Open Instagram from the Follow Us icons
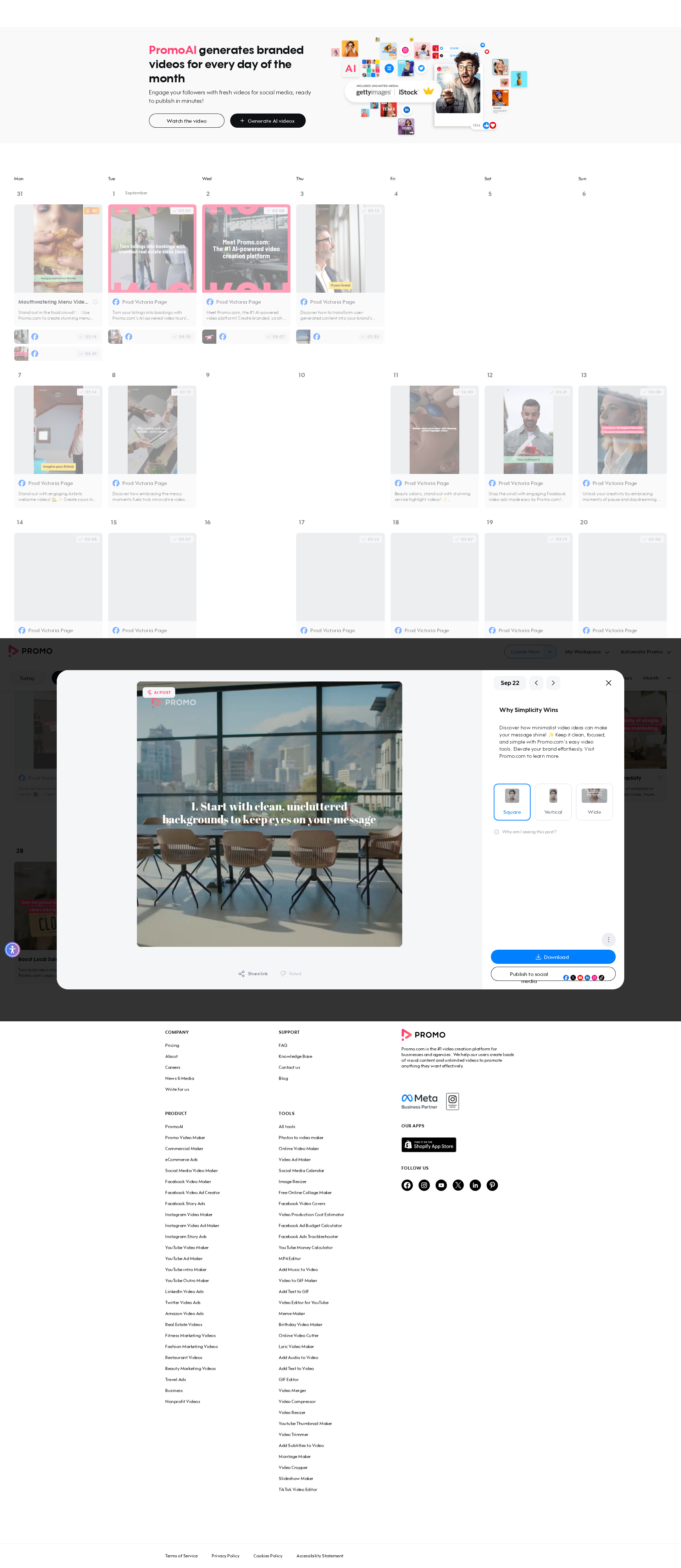Image resolution: width=681 pixels, height=1568 pixels. pyautogui.click(x=424, y=1185)
